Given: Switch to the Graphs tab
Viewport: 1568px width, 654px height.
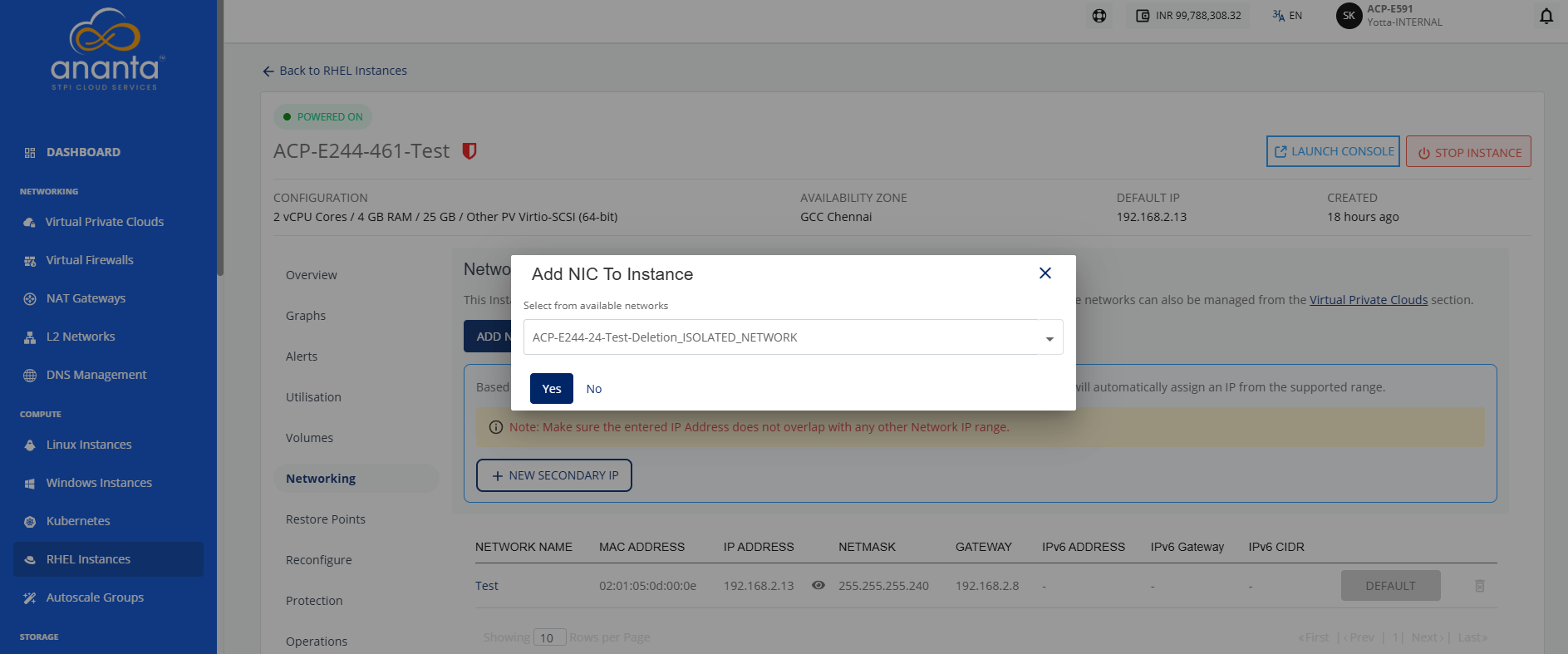Looking at the screenshot, I should 306,316.
